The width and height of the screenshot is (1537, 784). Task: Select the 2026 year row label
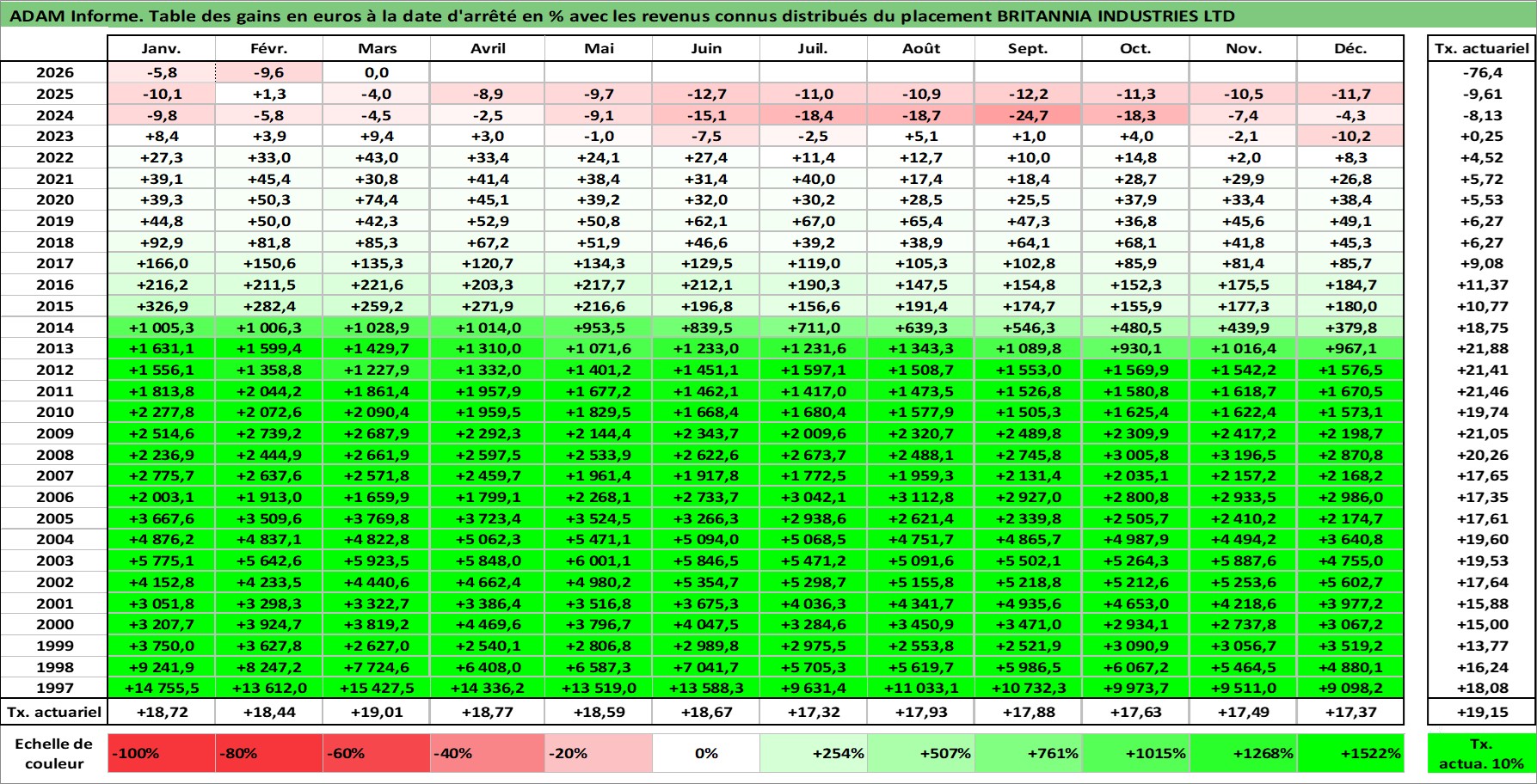point(54,73)
